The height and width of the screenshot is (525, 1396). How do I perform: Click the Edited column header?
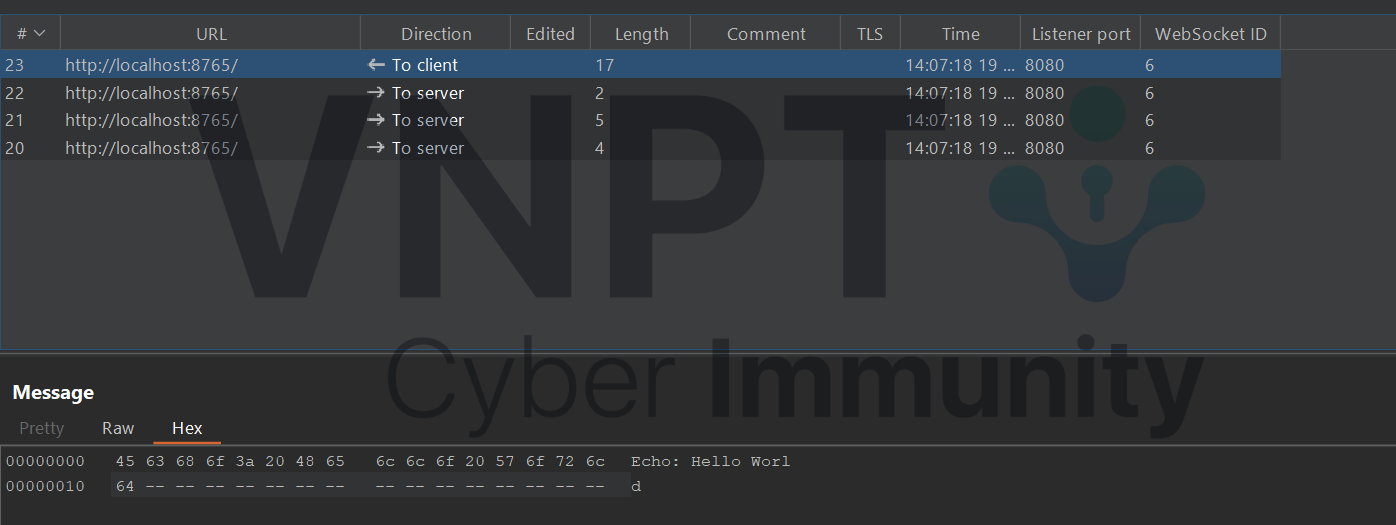[x=550, y=34]
